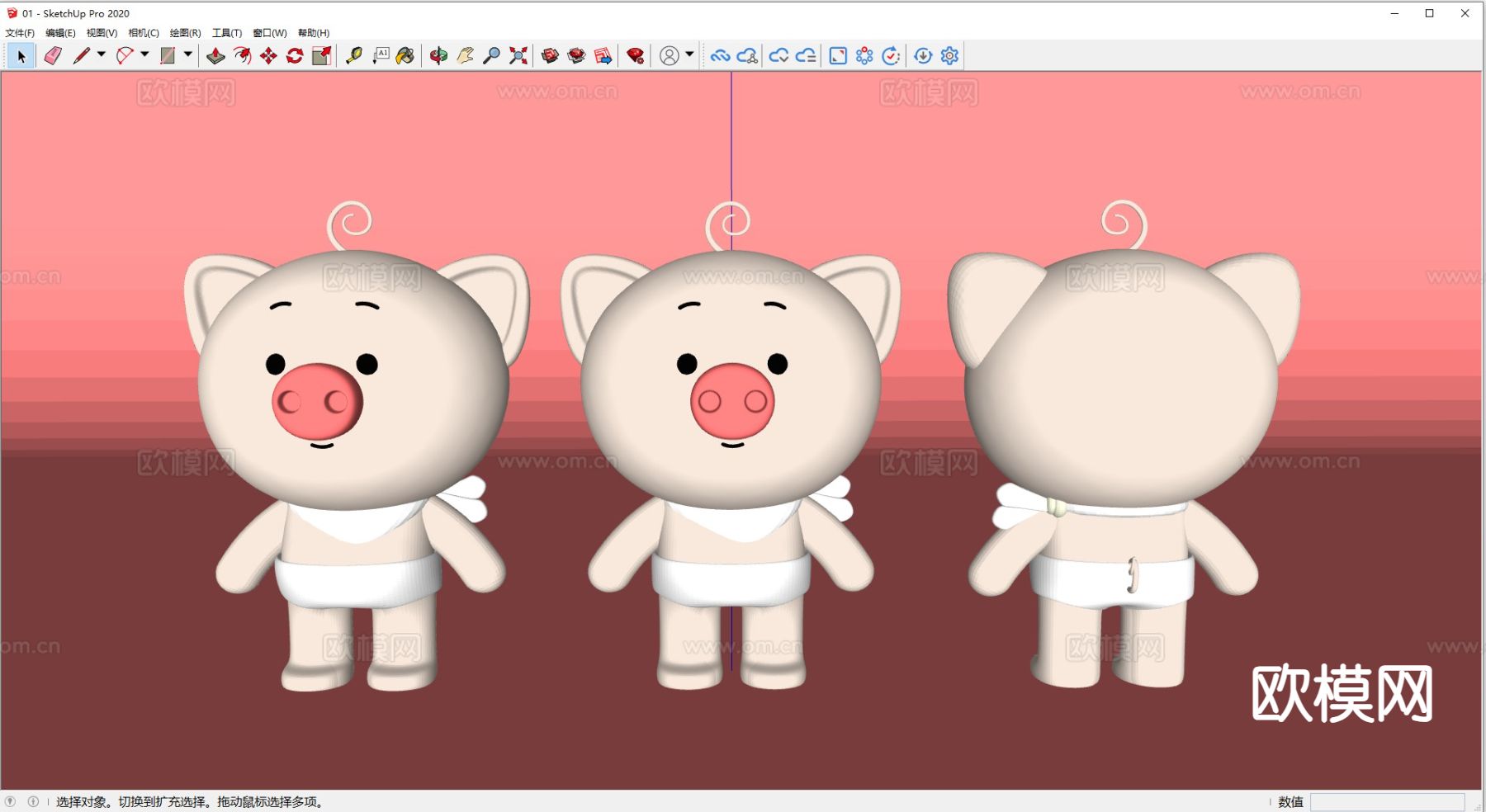Open the blue settings gear icon

(x=949, y=55)
